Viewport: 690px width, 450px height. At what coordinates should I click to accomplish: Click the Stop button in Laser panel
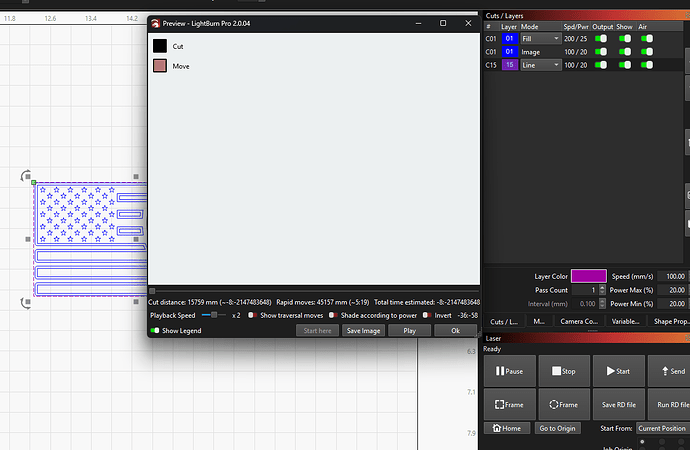tap(564, 371)
